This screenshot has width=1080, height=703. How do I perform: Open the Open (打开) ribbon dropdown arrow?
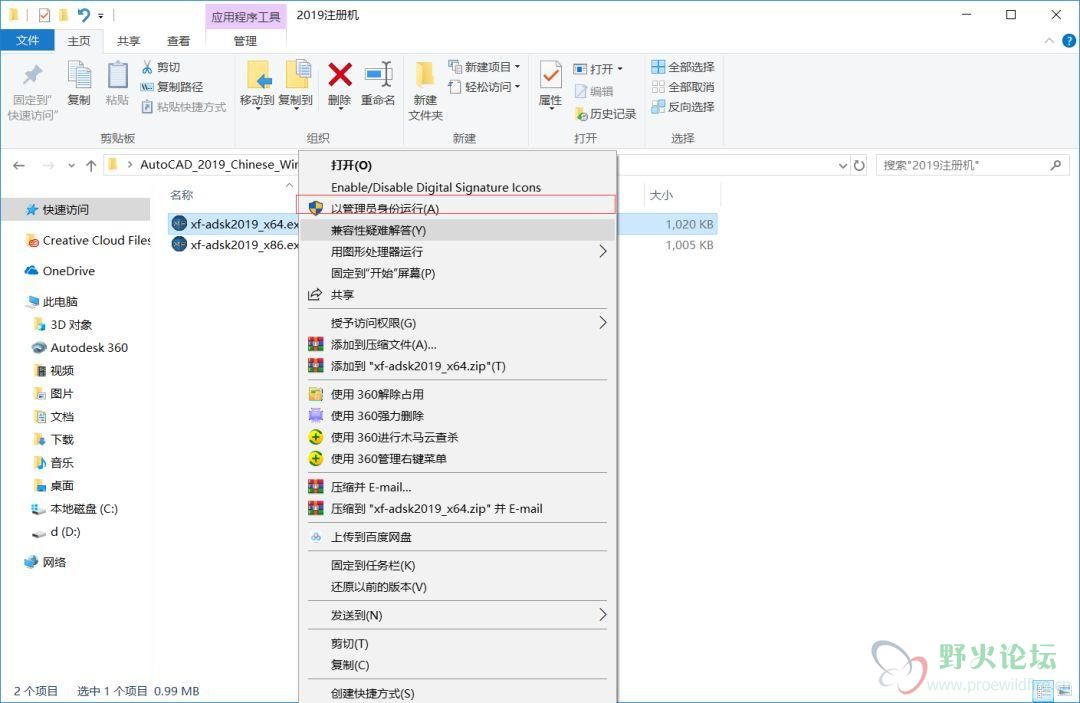620,69
